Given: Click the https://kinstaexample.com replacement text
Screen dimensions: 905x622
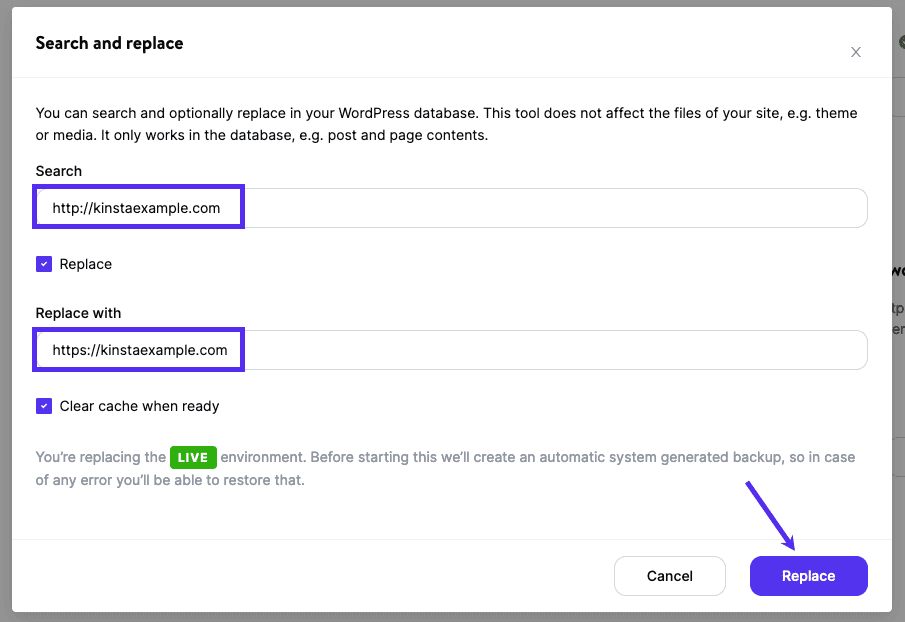Looking at the screenshot, I should [x=139, y=350].
